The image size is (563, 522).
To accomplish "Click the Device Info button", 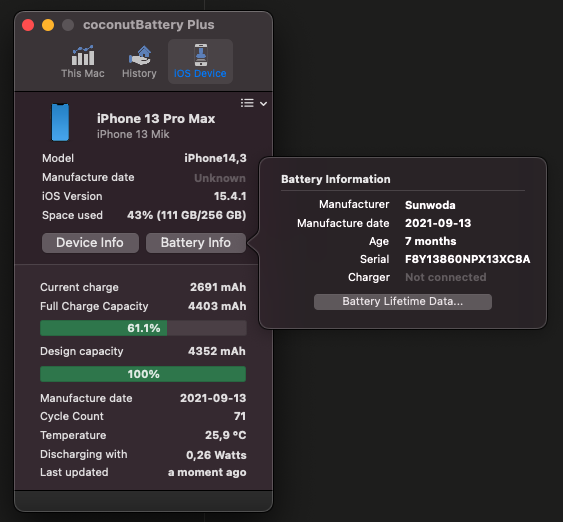I will (x=90, y=243).
